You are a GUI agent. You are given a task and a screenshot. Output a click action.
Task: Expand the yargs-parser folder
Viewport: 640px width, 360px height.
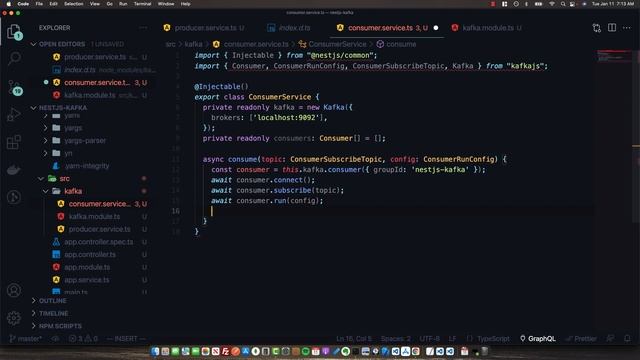(85, 140)
